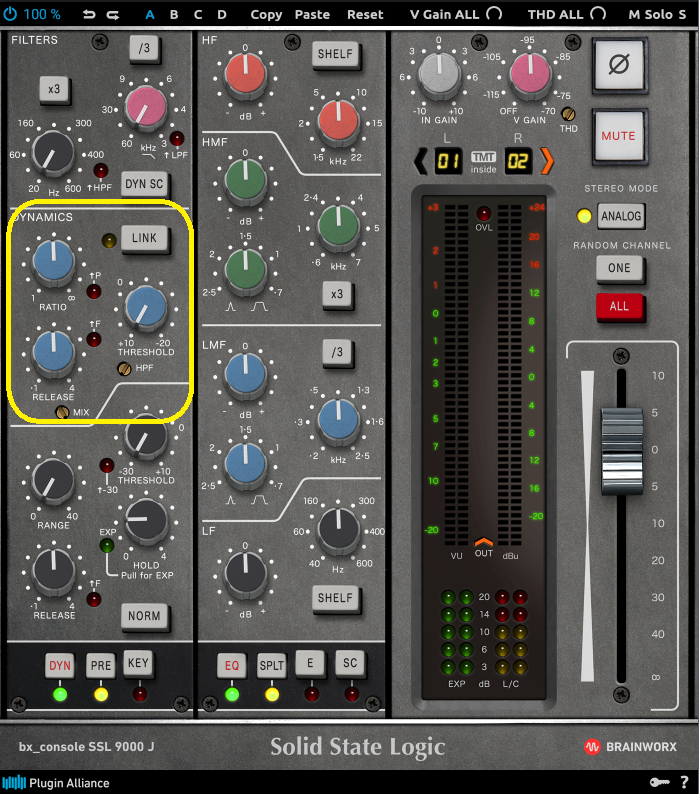Screen dimensions: 699x794
Task: Click Copy in the top toolbar
Action: point(266,15)
